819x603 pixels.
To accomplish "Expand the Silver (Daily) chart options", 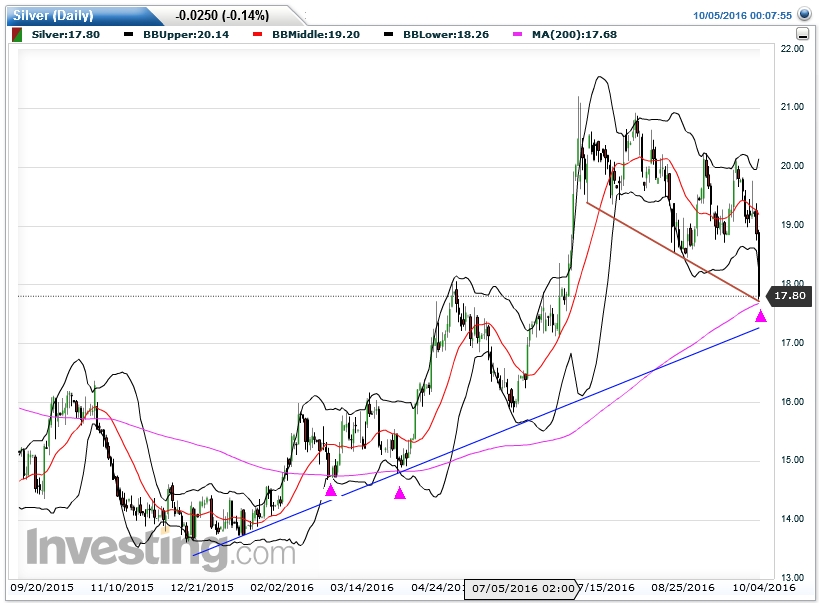I will click(60, 14).
